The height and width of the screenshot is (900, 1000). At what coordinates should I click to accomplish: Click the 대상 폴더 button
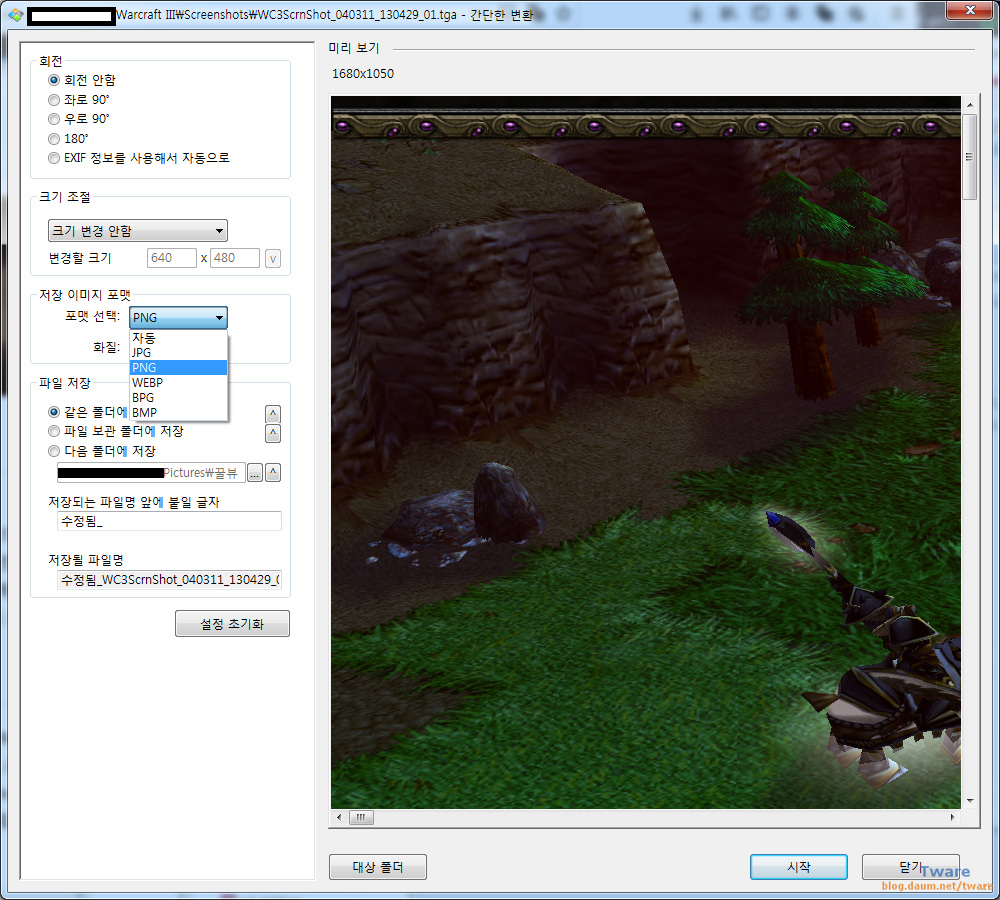(x=378, y=867)
